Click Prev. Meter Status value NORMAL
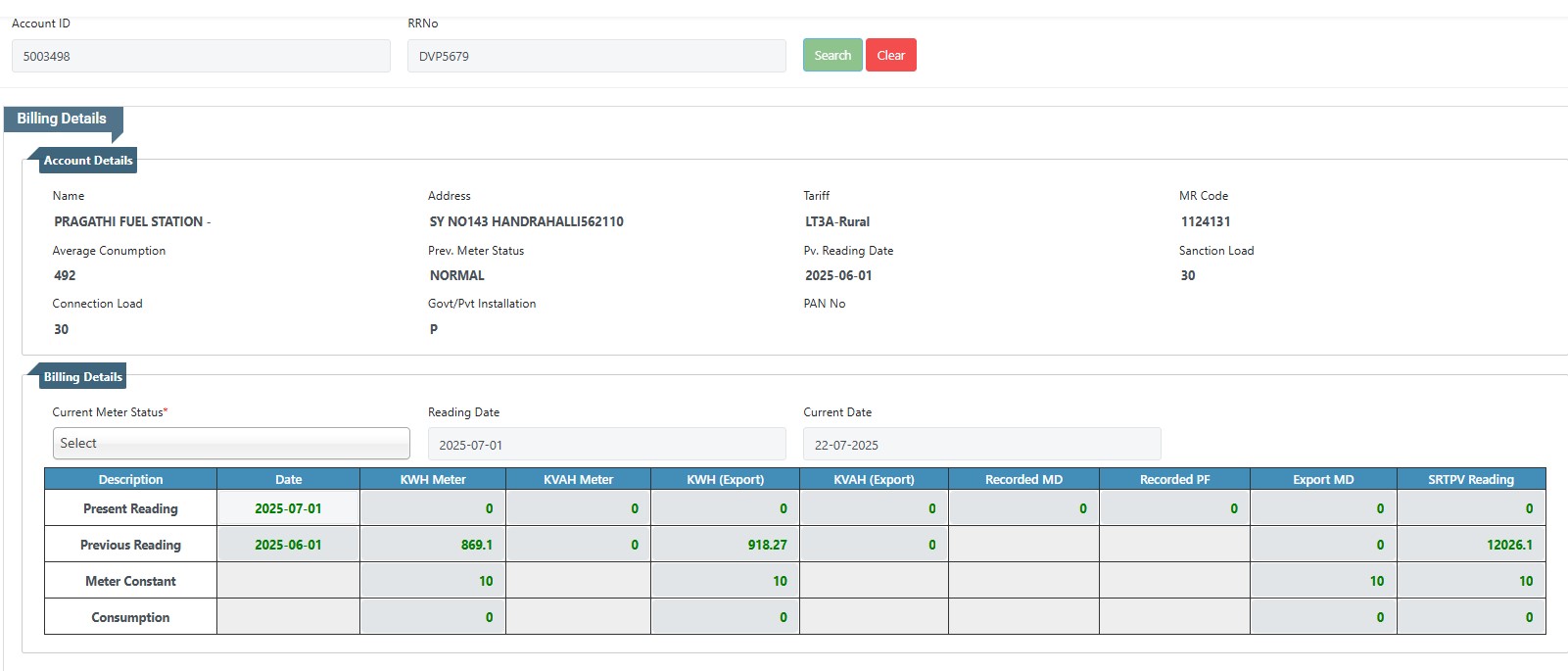Screen dimensions: 1568x671 click(x=456, y=275)
